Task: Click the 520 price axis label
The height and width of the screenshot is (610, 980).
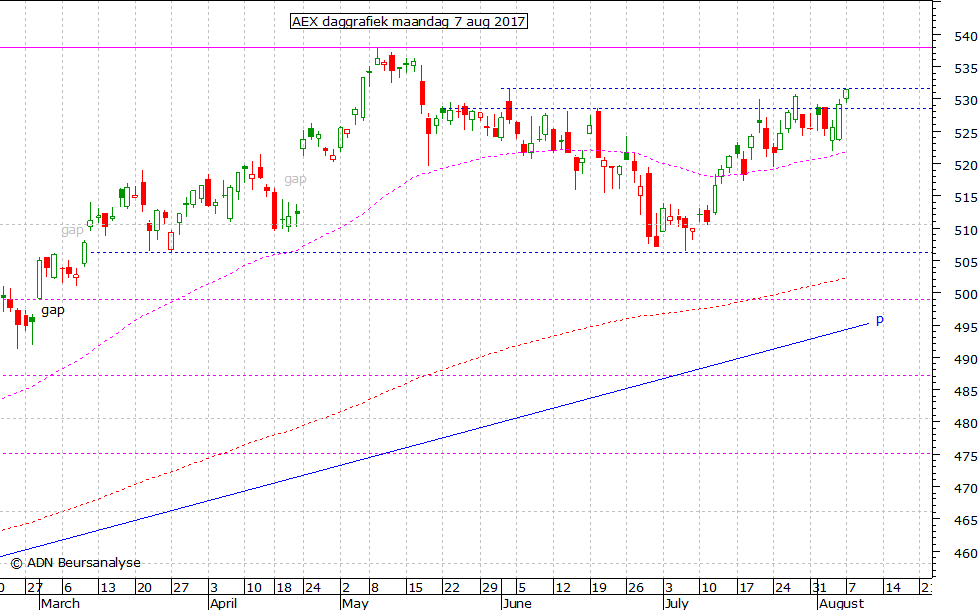Action: click(966, 166)
